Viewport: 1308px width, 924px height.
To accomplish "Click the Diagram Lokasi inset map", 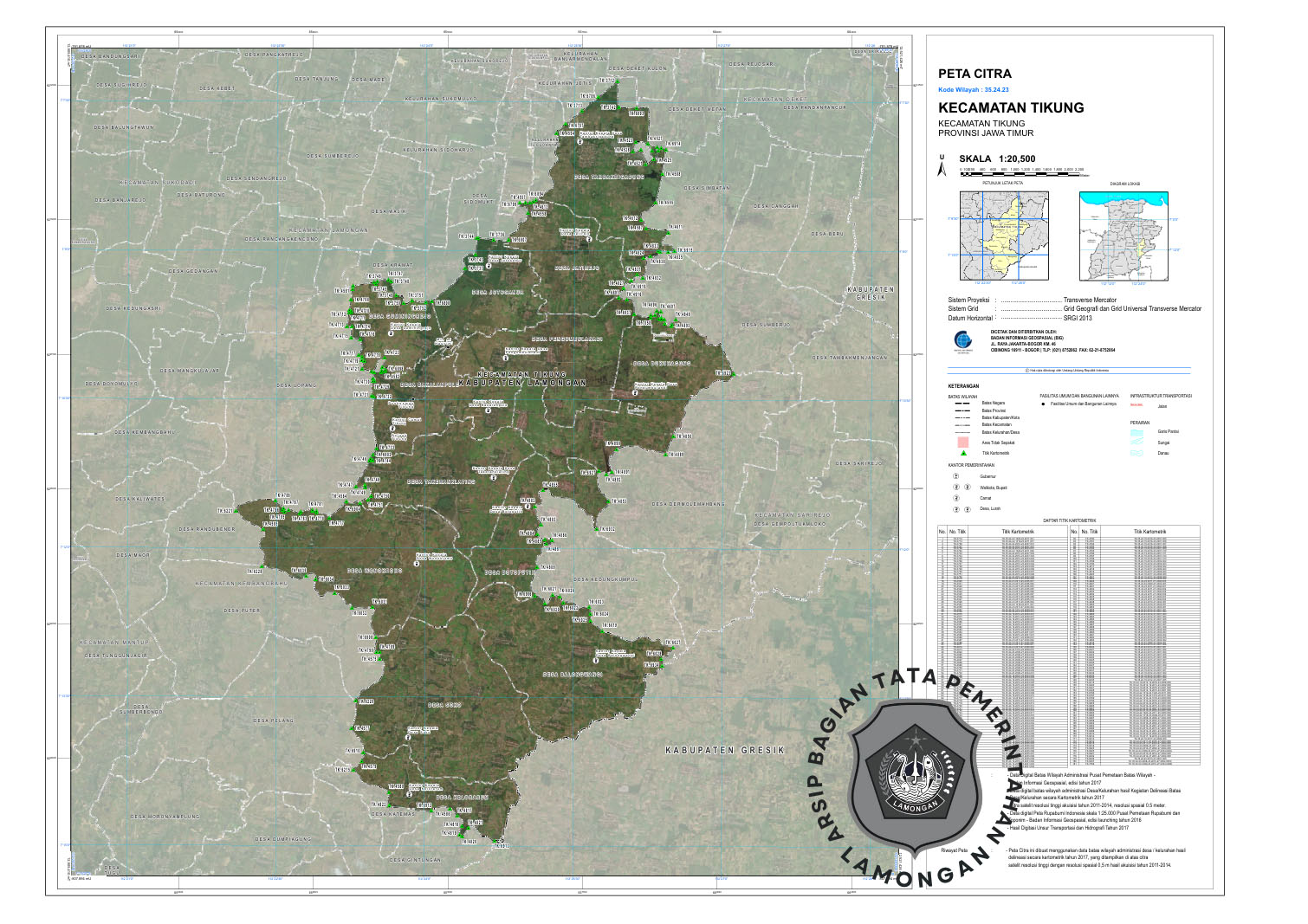I will (x=1124, y=236).
